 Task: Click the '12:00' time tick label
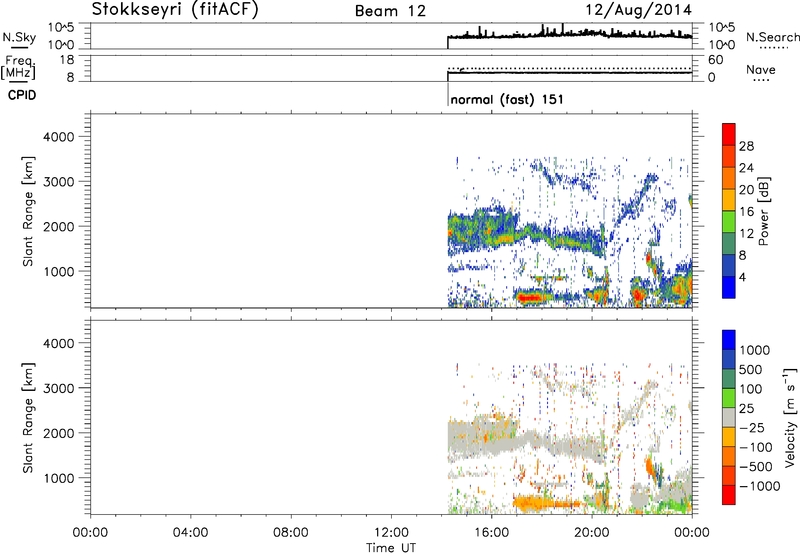(391, 533)
